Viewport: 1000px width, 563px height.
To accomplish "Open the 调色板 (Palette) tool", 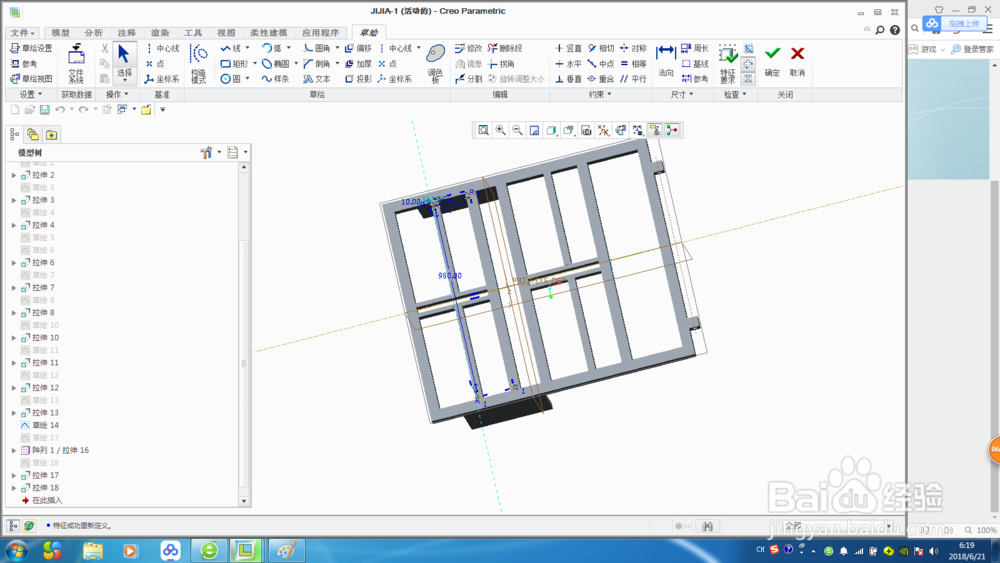I will pos(436,64).
